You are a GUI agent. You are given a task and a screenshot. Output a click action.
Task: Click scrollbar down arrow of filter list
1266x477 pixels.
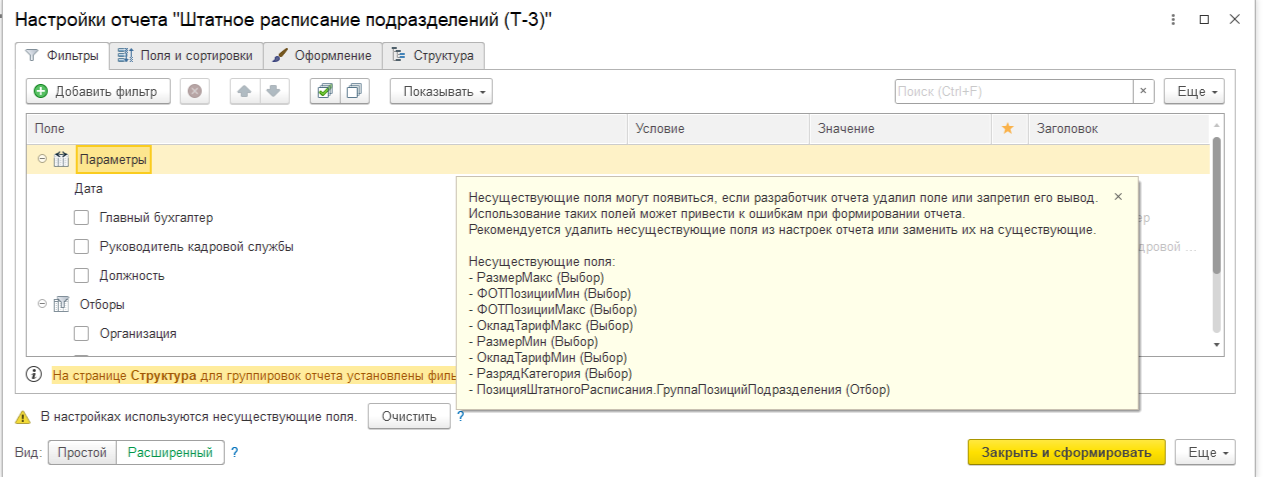(x=1216, y=344)
